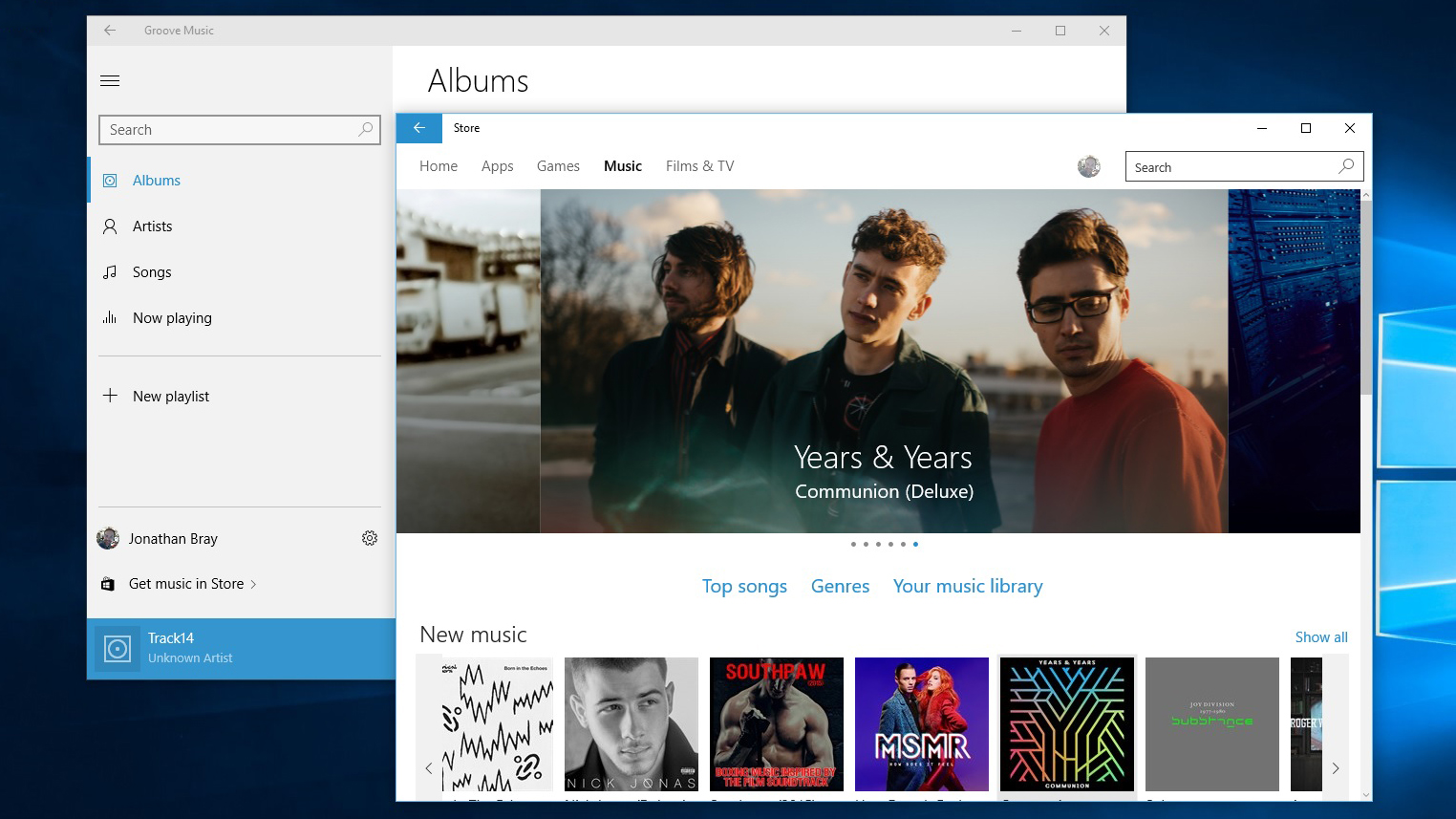Select the Artists icon in the sidebar
1456x819 pixels.
108,226
